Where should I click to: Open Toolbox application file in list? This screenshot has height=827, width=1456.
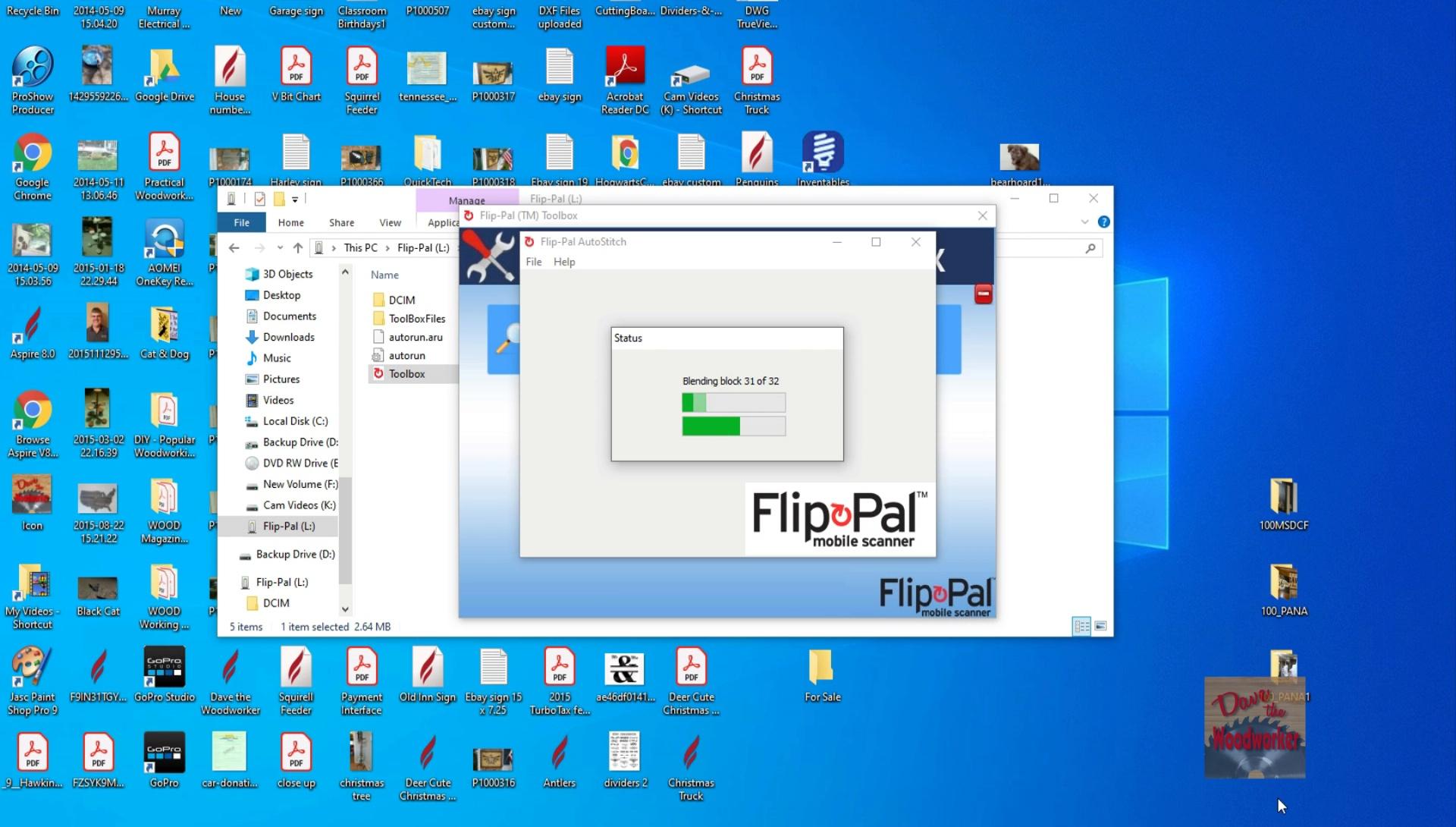406,374
